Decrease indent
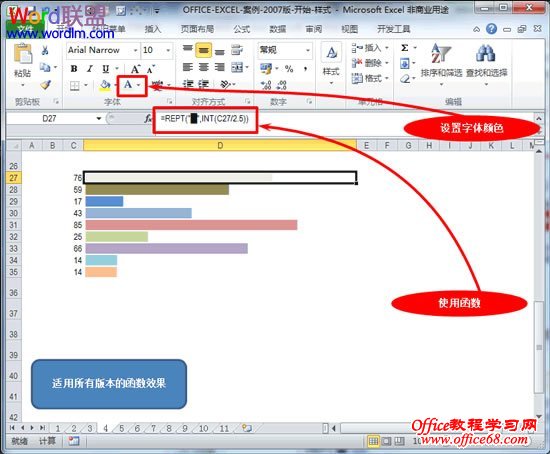The image size is (550, 454). tap(188, 84)
